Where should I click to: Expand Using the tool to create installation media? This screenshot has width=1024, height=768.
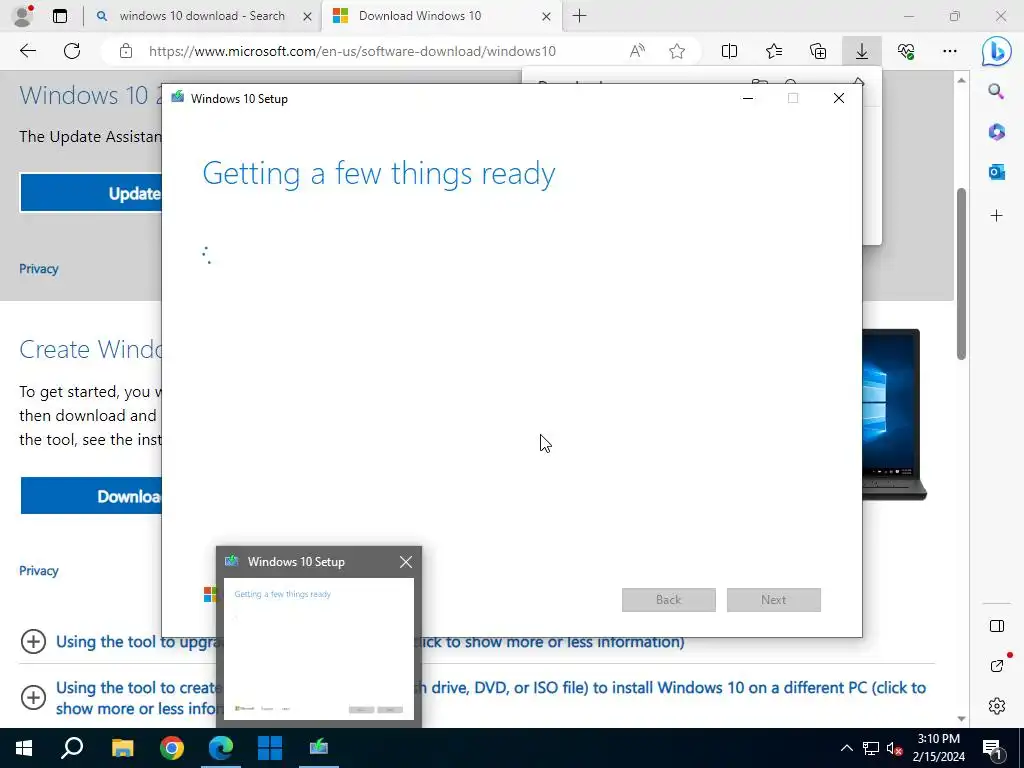tap(33, 697)
